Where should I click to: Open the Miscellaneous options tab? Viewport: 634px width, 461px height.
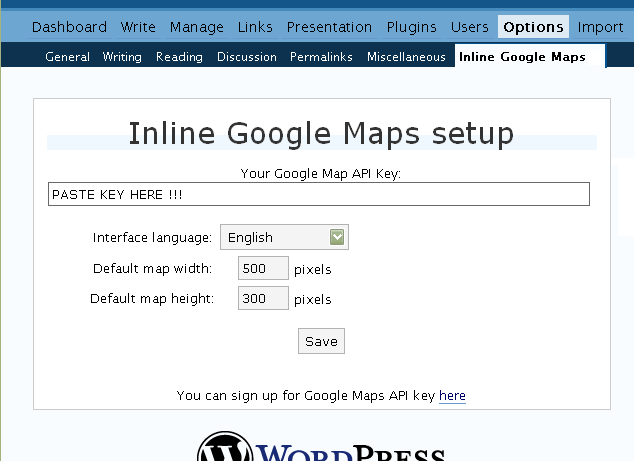coord(406,57)
